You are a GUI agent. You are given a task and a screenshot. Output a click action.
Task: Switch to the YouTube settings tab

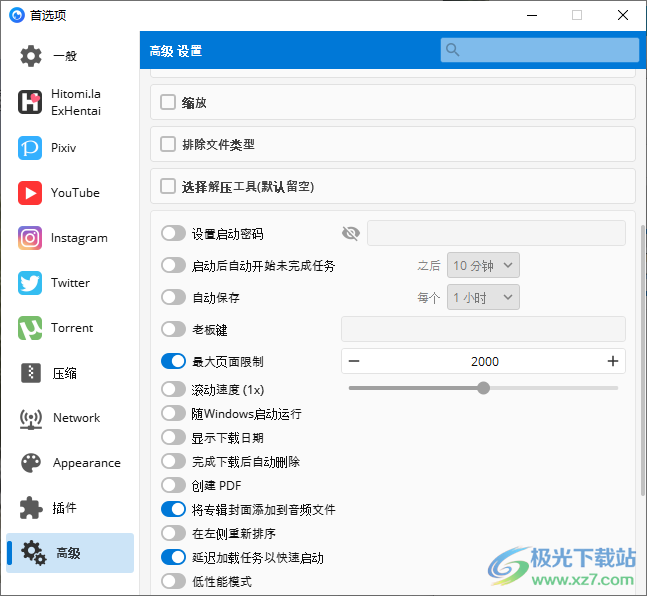click(75, 193)
